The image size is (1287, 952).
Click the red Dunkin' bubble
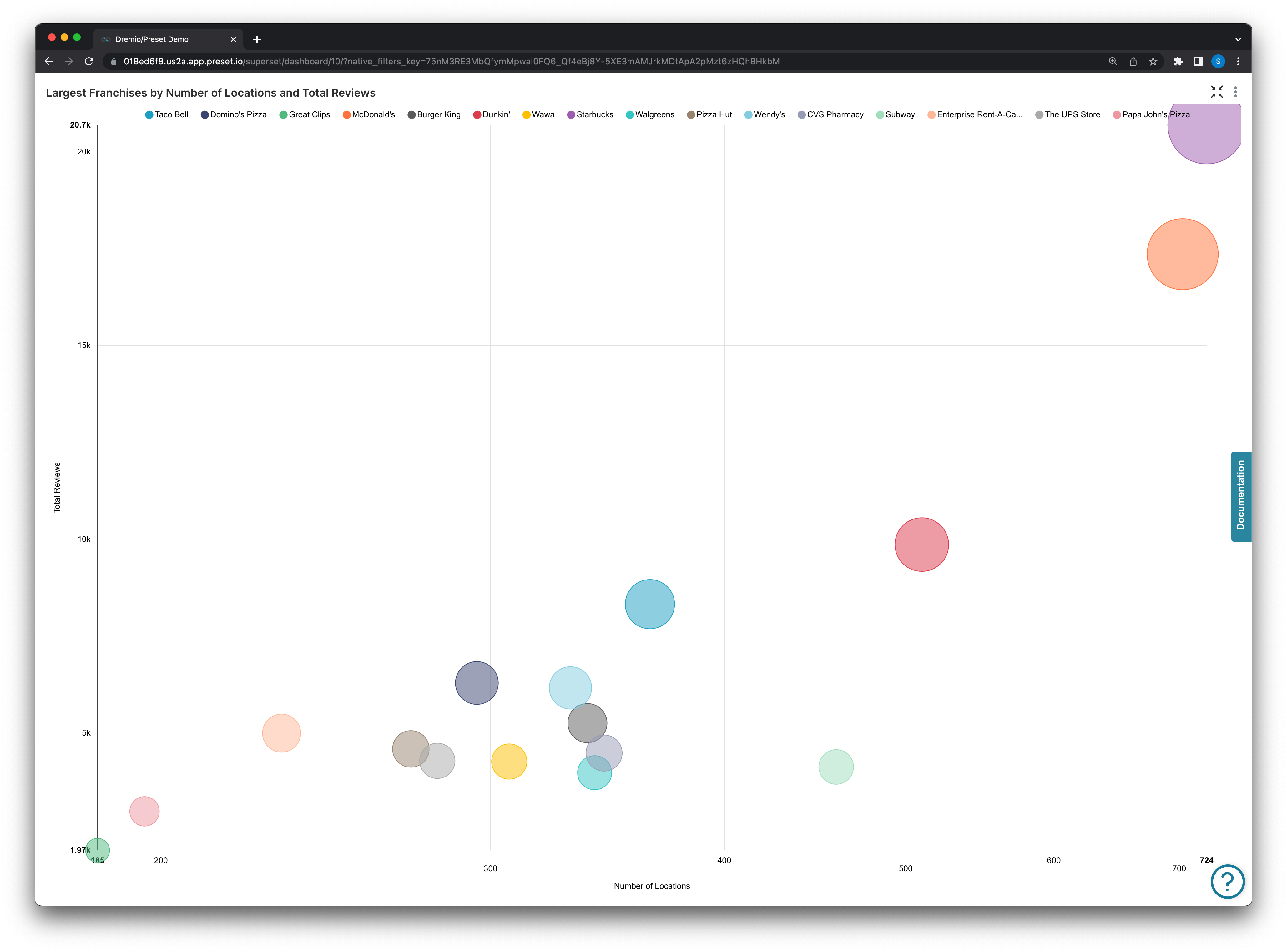click(x=921, y=544)
